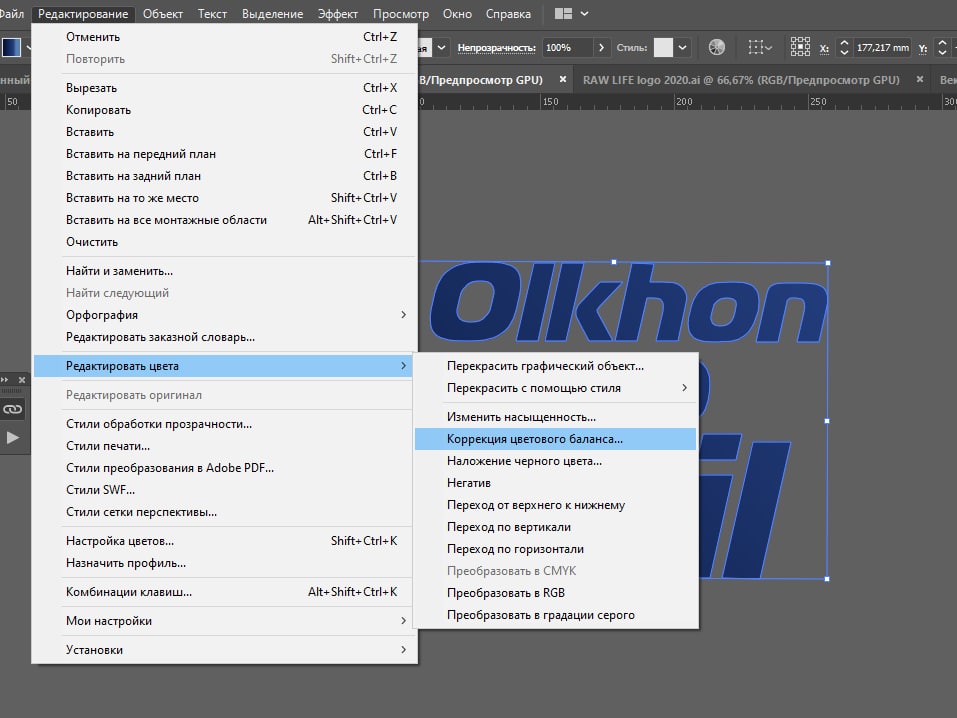Open the Просмотр menu
Viewport: 957px width, 718px height.
point(400,13)
